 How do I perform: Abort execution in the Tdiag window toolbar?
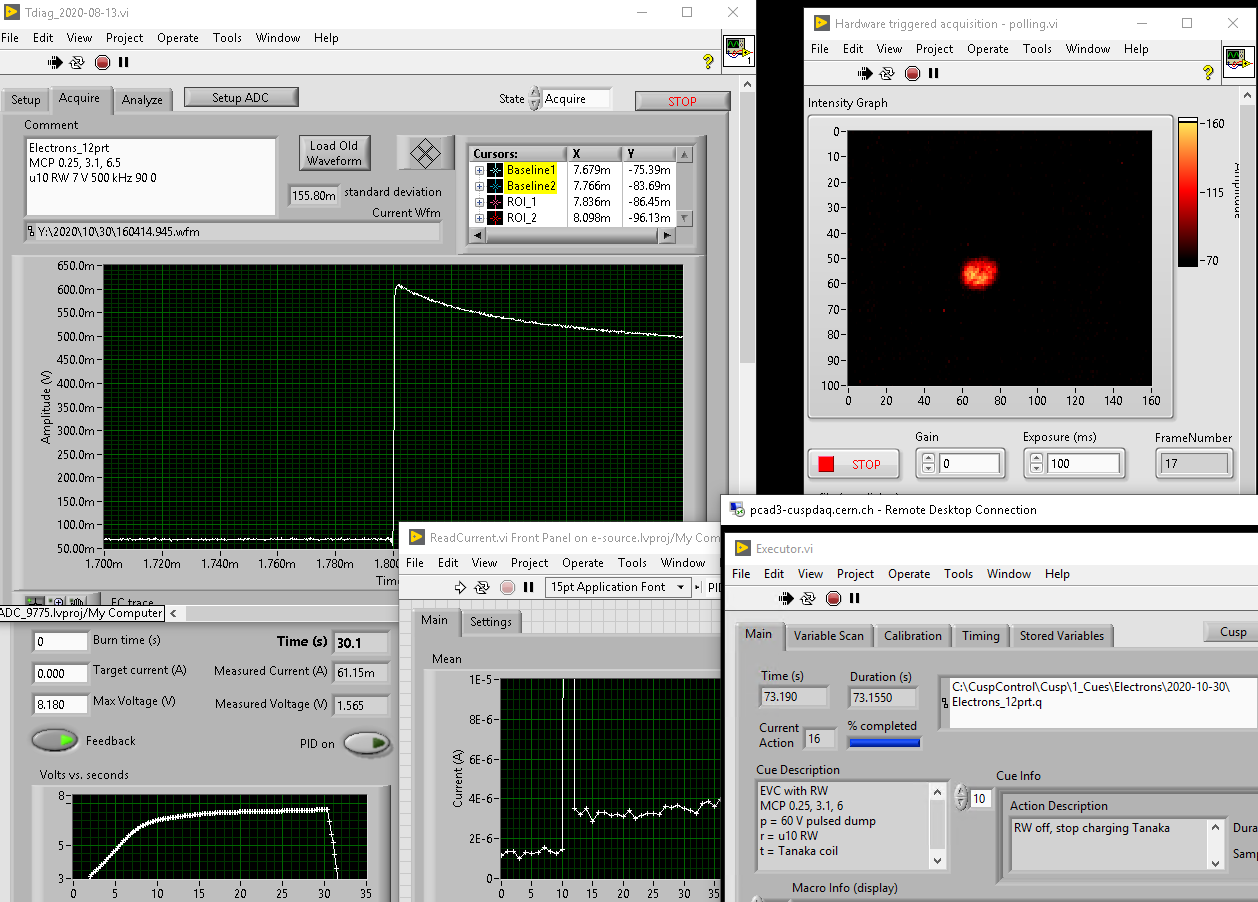pyautogui.click(x=102, y=62)
